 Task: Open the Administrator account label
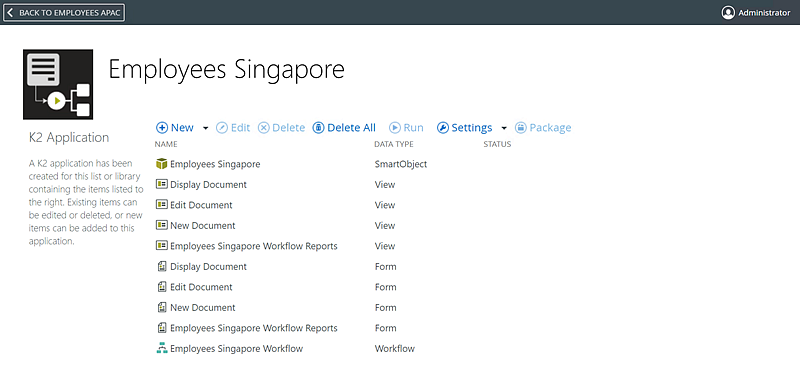tap(764, 13)
